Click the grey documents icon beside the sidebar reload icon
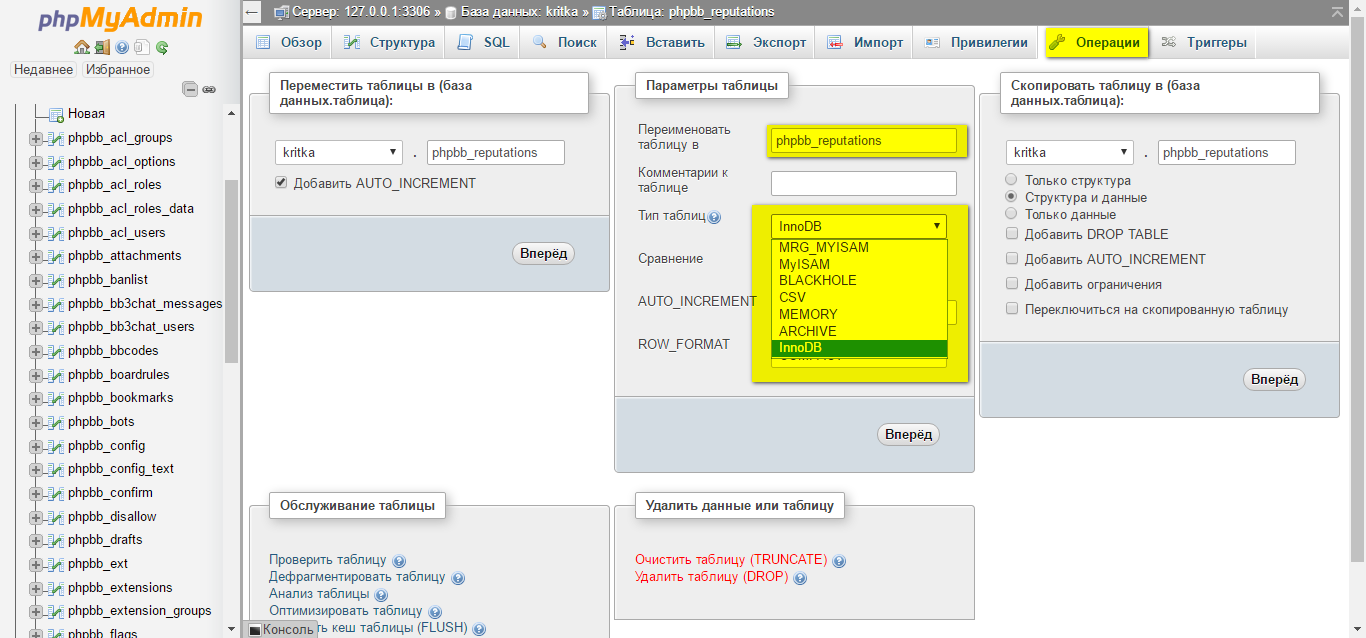This screenshot has width=1366, height=638. [142, 47]
